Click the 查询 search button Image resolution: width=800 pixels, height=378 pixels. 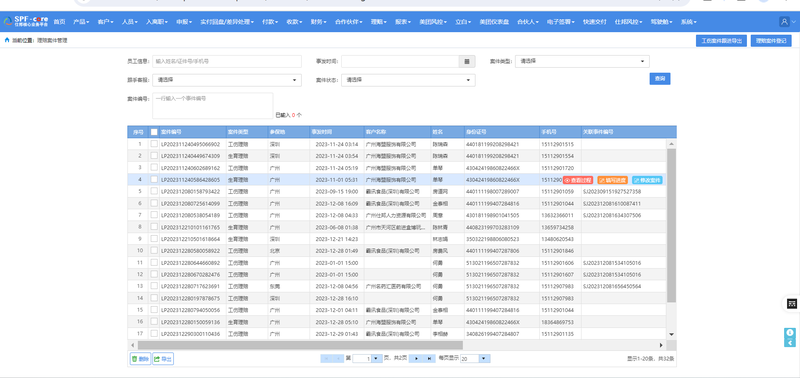click(x=660, y=79)
